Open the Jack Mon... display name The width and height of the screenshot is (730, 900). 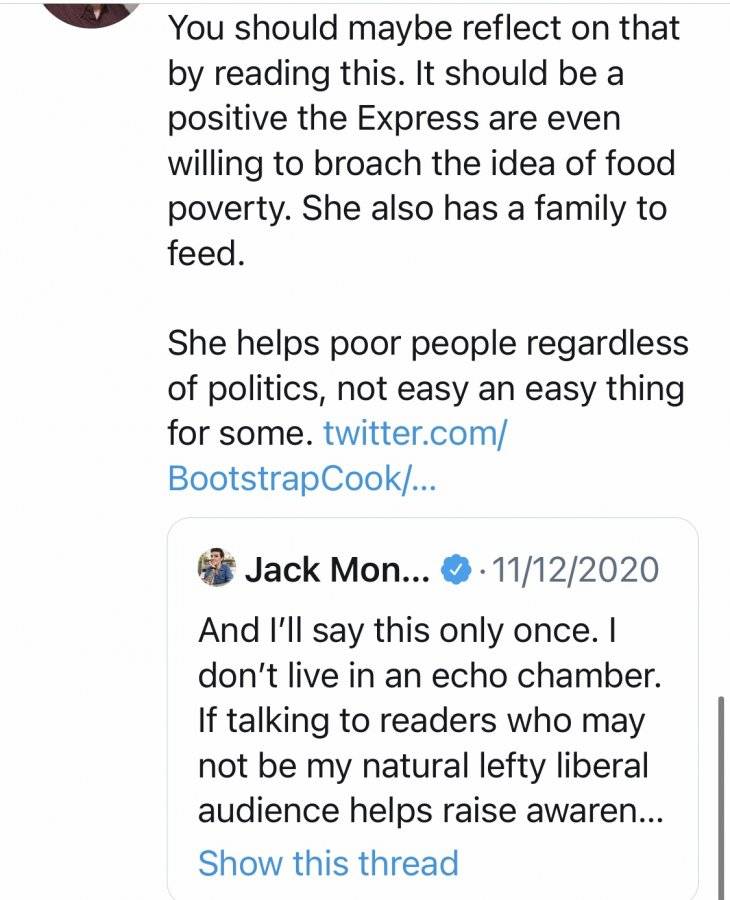coord(337,570)
